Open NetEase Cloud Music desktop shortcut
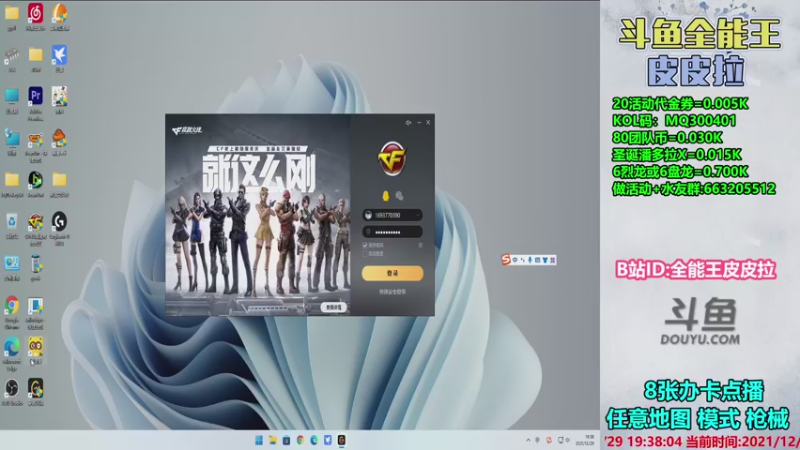800x450 pixels. [35, 13]
